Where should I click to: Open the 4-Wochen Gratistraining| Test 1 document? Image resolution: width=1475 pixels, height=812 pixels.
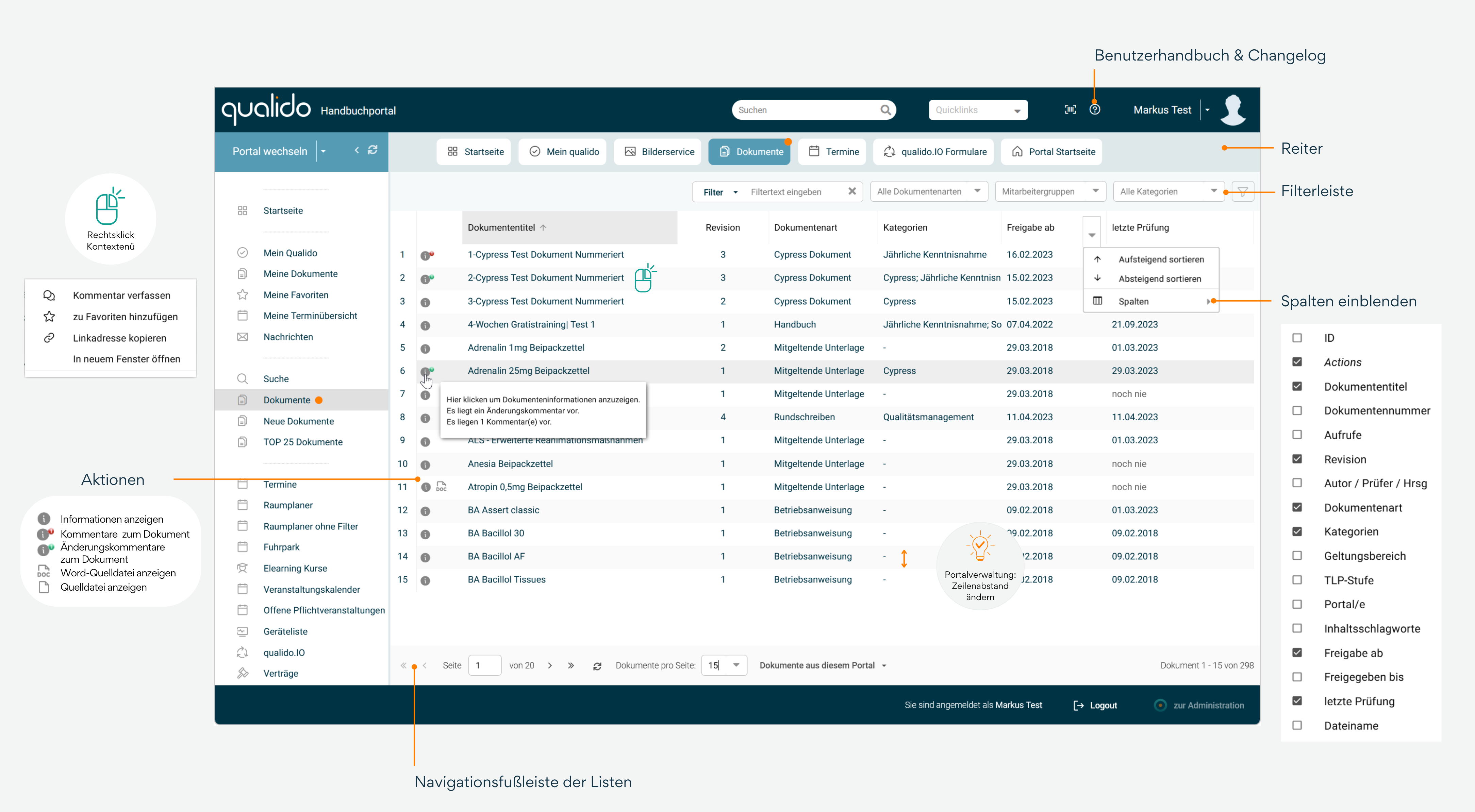531,324
